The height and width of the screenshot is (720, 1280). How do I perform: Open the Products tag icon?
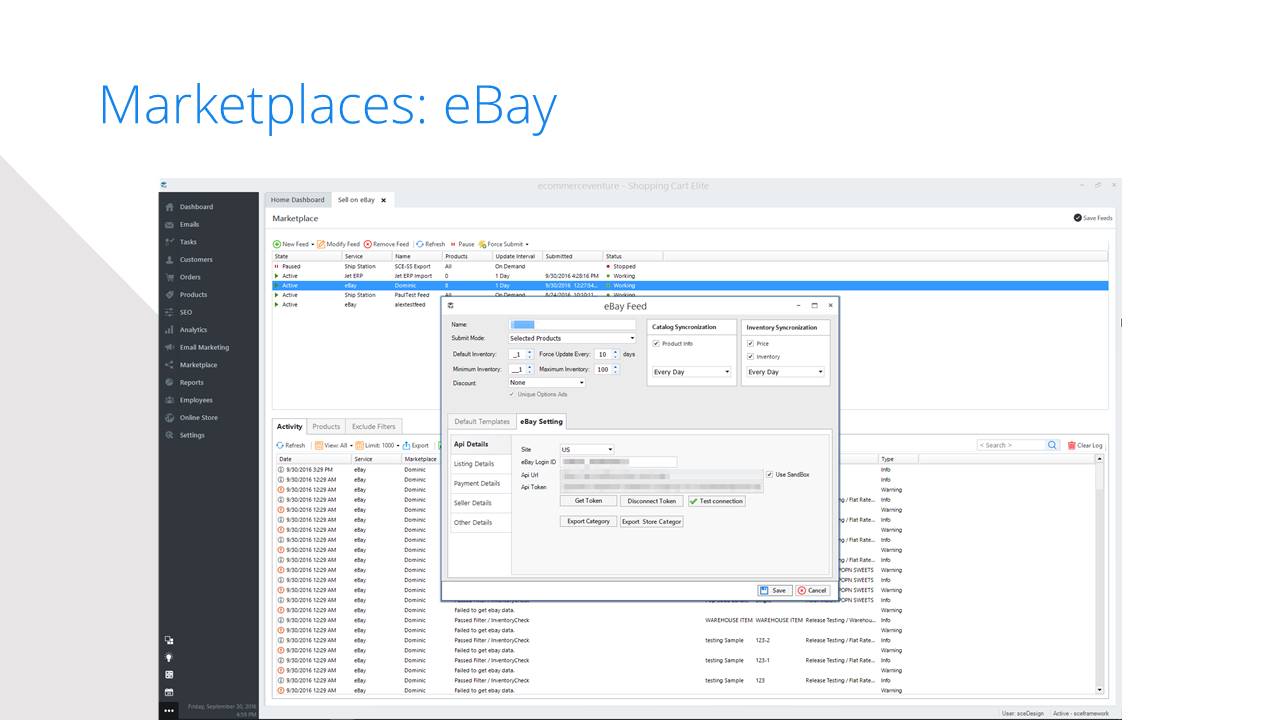(x=169, y=295)
